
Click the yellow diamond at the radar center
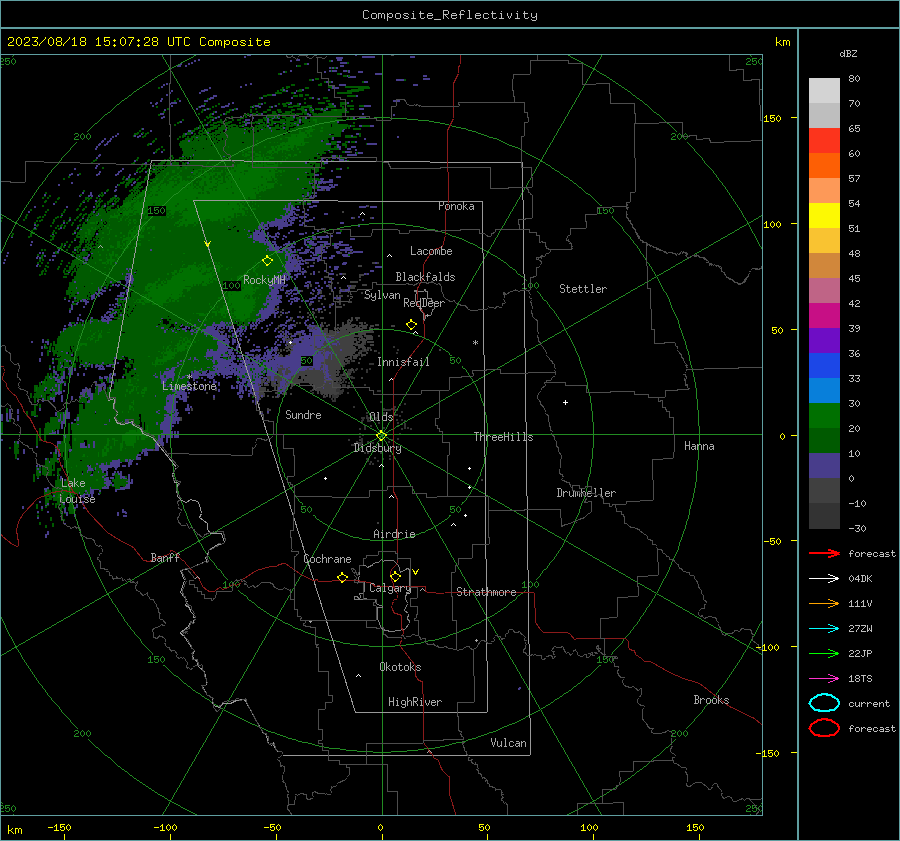click(x=381, y=436)
